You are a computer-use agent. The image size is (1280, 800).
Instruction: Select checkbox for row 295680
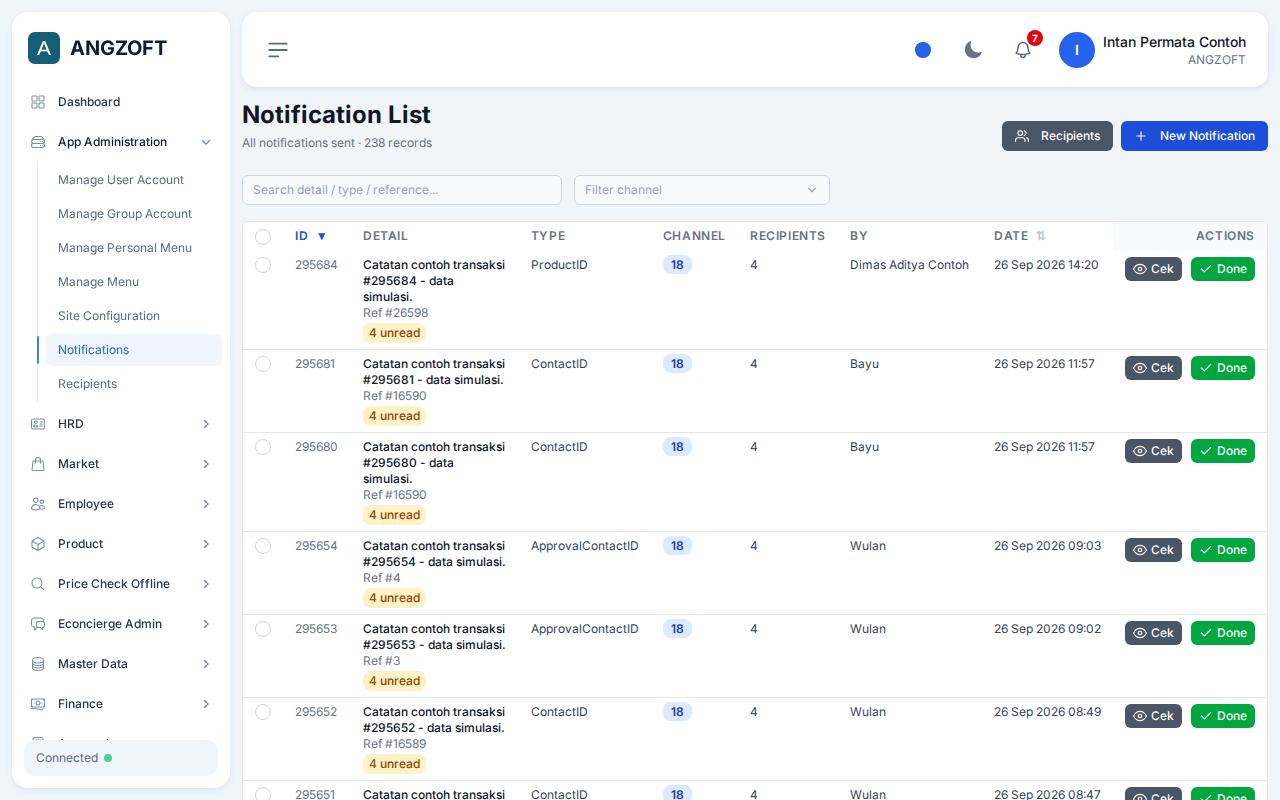(263, 447)
